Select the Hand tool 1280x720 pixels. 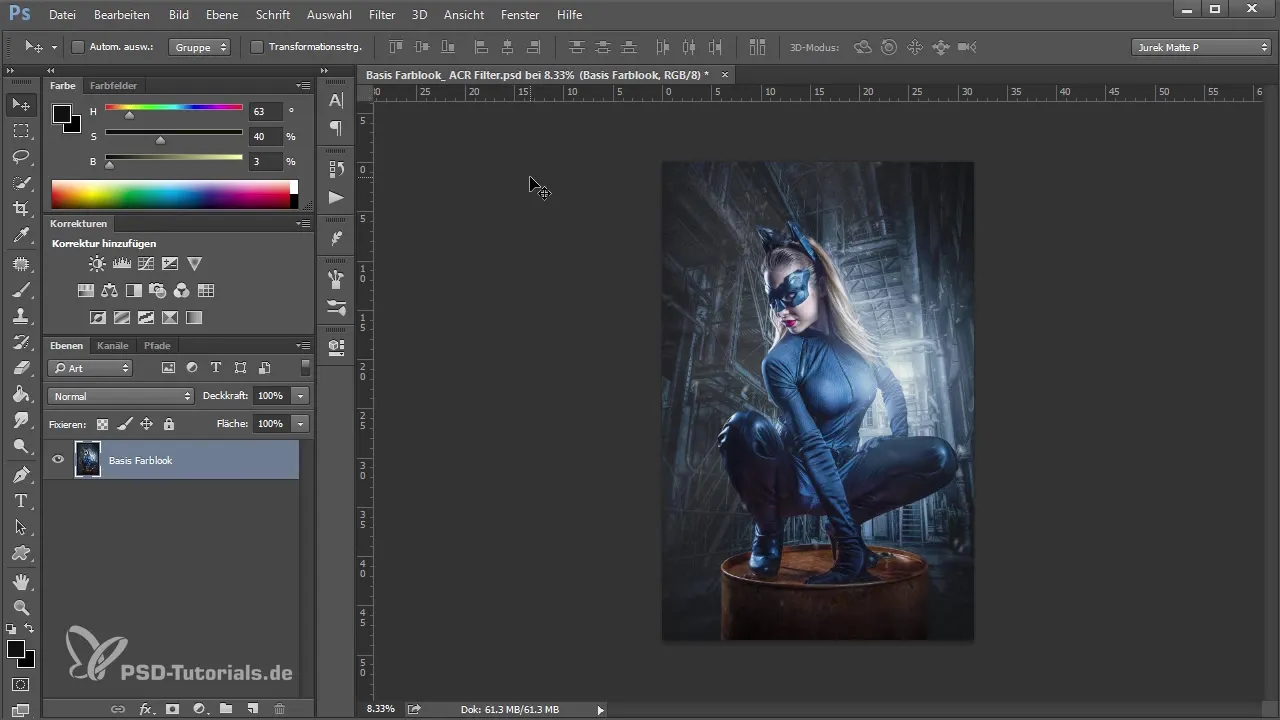(x=21, y=581)
